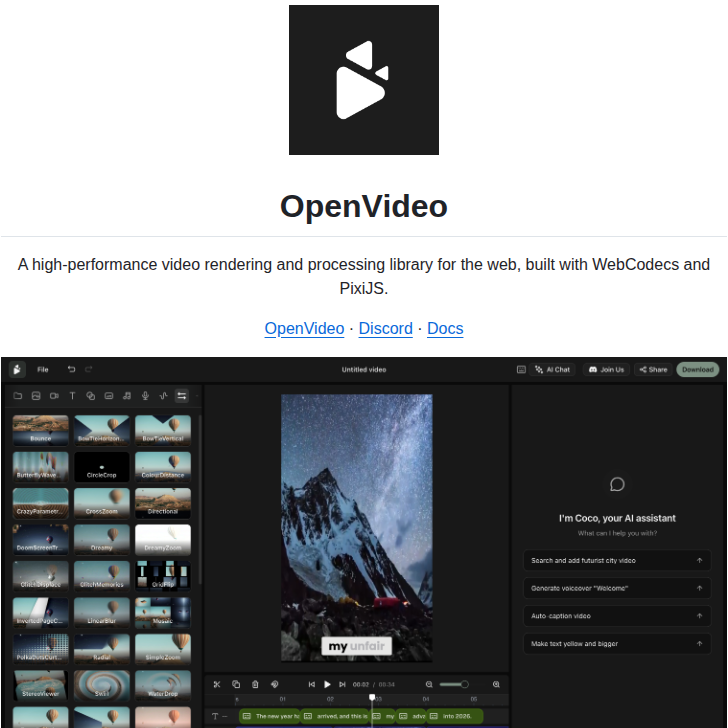The image size is (728, 728).
Task: Select the CrossZoom transition thumbnail
Action: (102, 503)
